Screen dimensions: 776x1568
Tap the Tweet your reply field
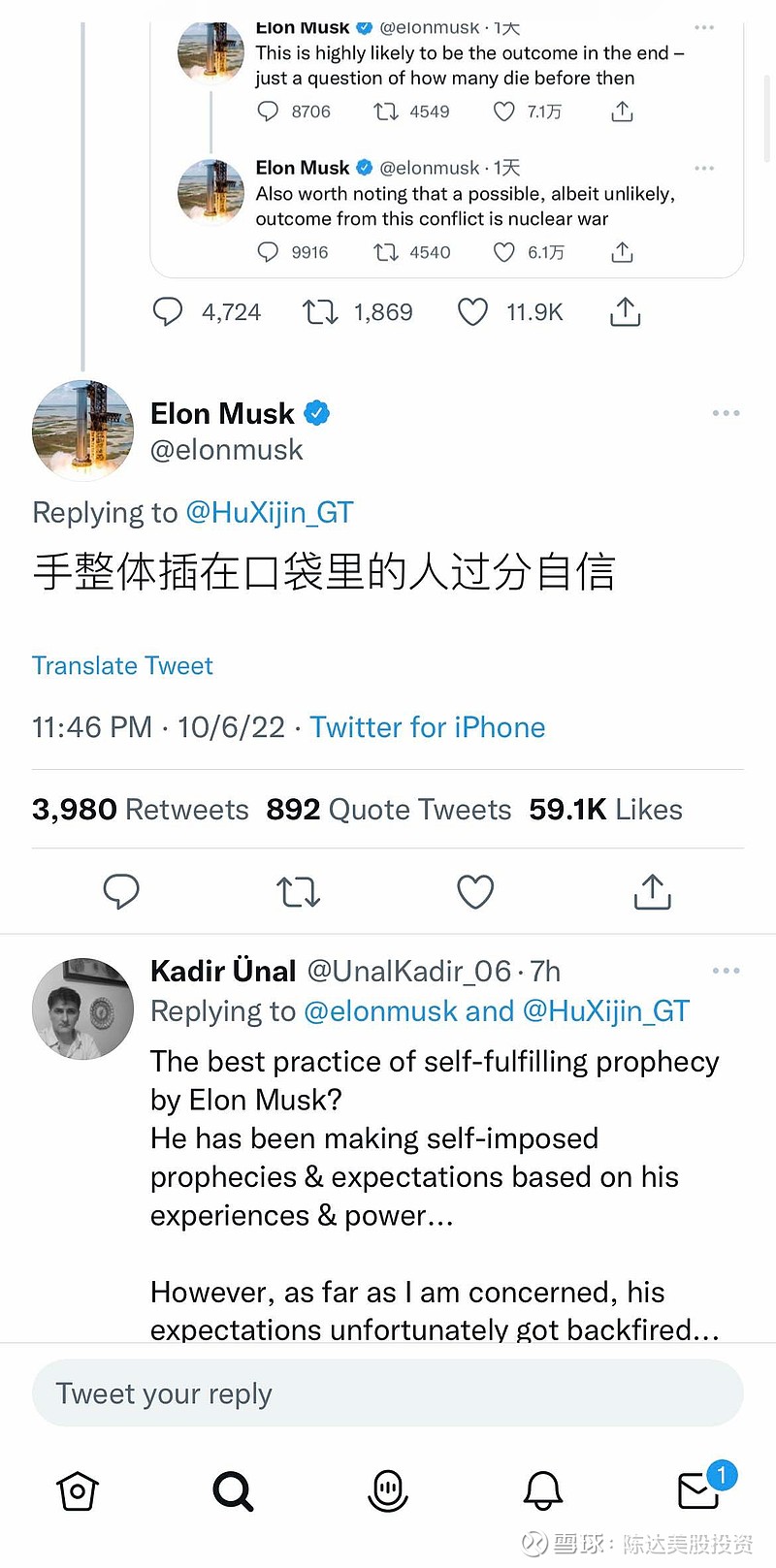[x=388, y=1393]
